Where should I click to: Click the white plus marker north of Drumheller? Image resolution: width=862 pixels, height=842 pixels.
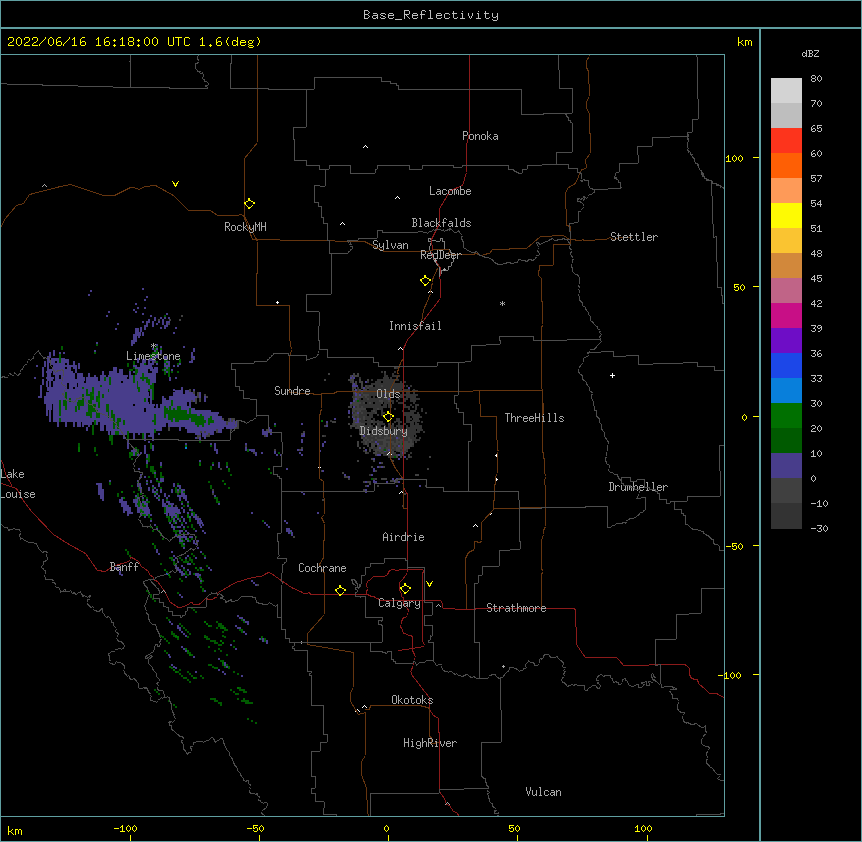pos(612,375)
